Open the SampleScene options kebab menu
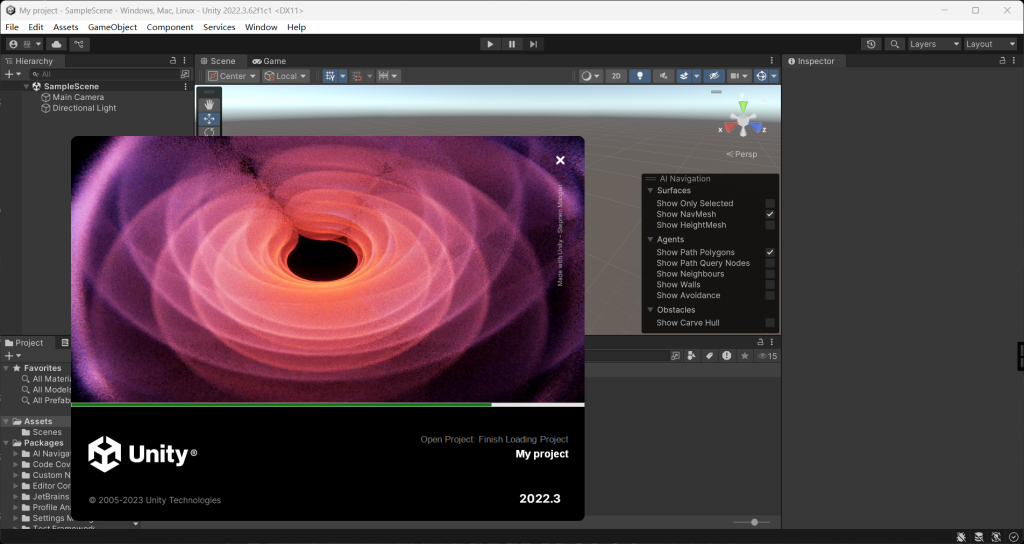This screenshot has height=544, width=1024. pyautogui.click(x=185, y=86)
